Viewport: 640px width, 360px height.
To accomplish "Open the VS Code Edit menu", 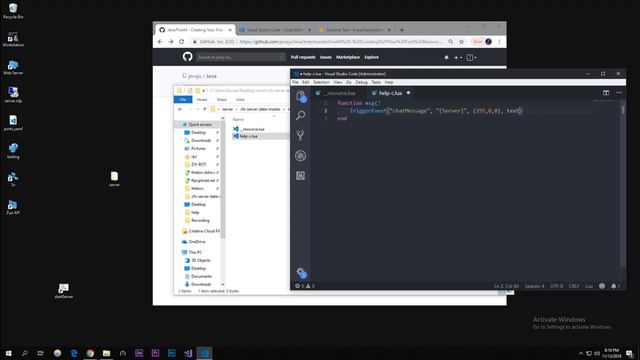I will [x=306, y=82].
